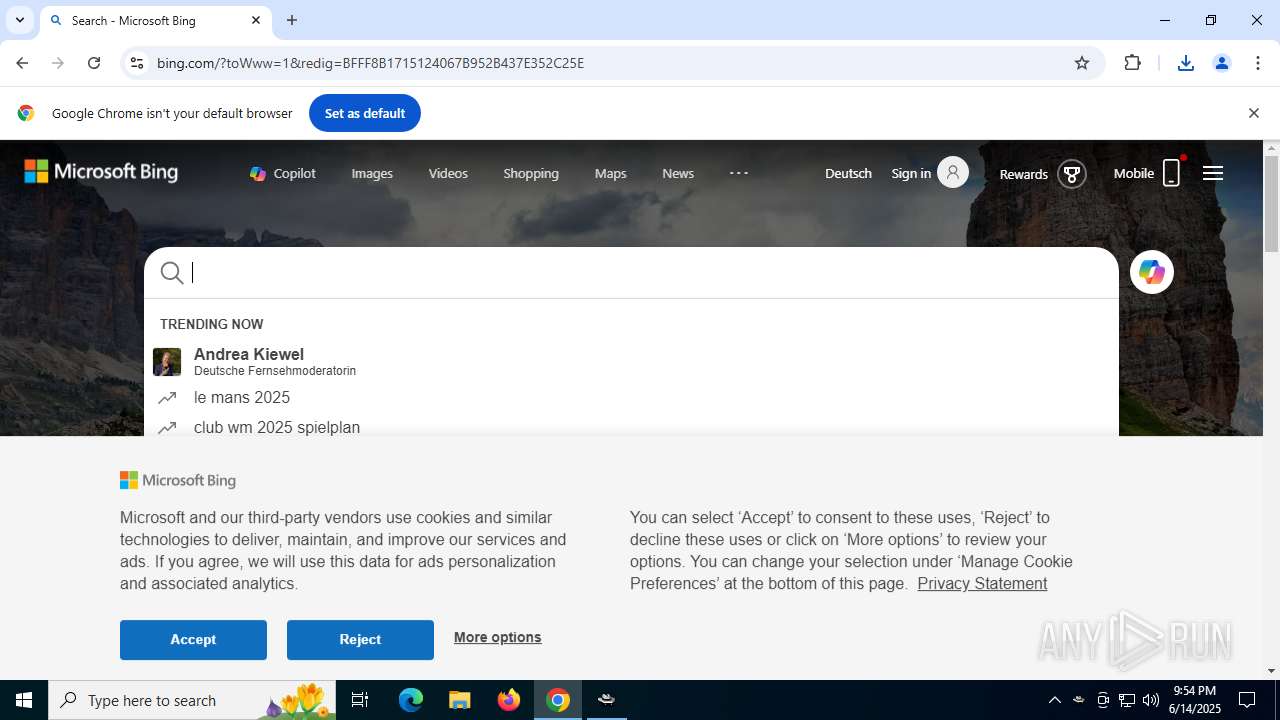Accept cookies with Accept button
The width and height of the screenshot is (1280, 720).
193,640
